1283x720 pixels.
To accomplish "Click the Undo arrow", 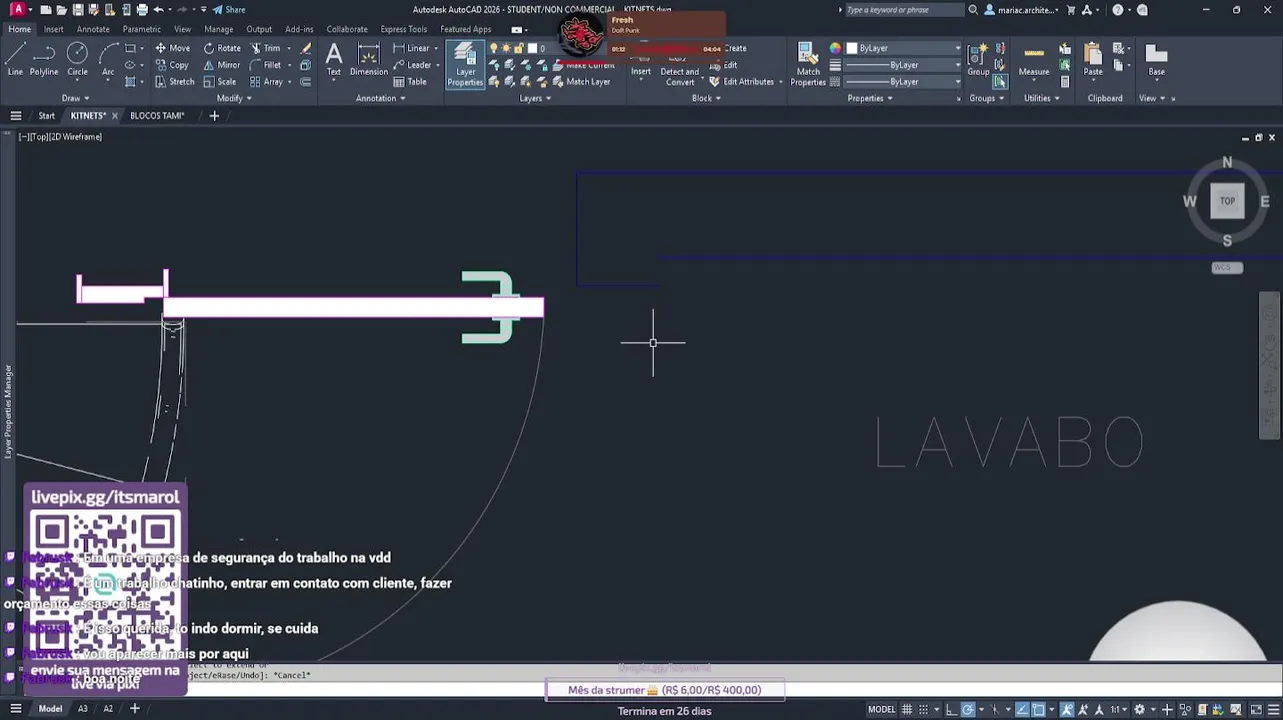I will pyautogui.click(x=159, y=10).
